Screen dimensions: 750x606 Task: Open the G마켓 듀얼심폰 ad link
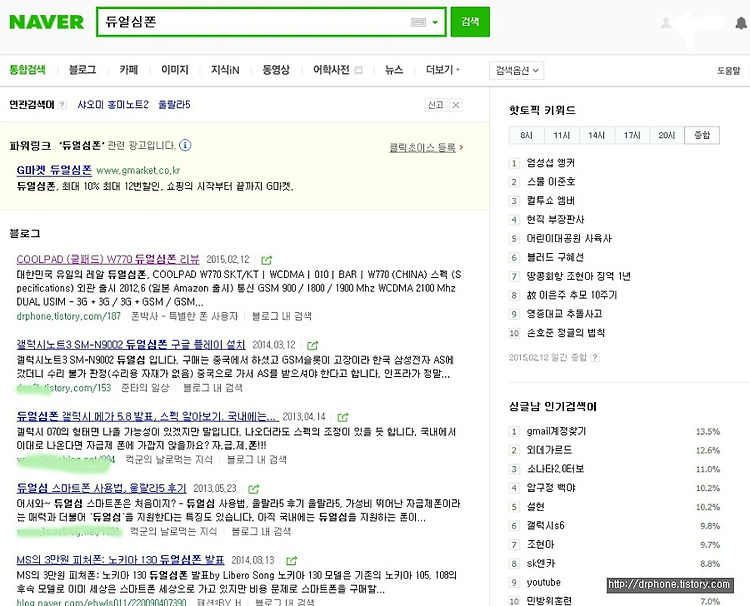click(54, 170)
